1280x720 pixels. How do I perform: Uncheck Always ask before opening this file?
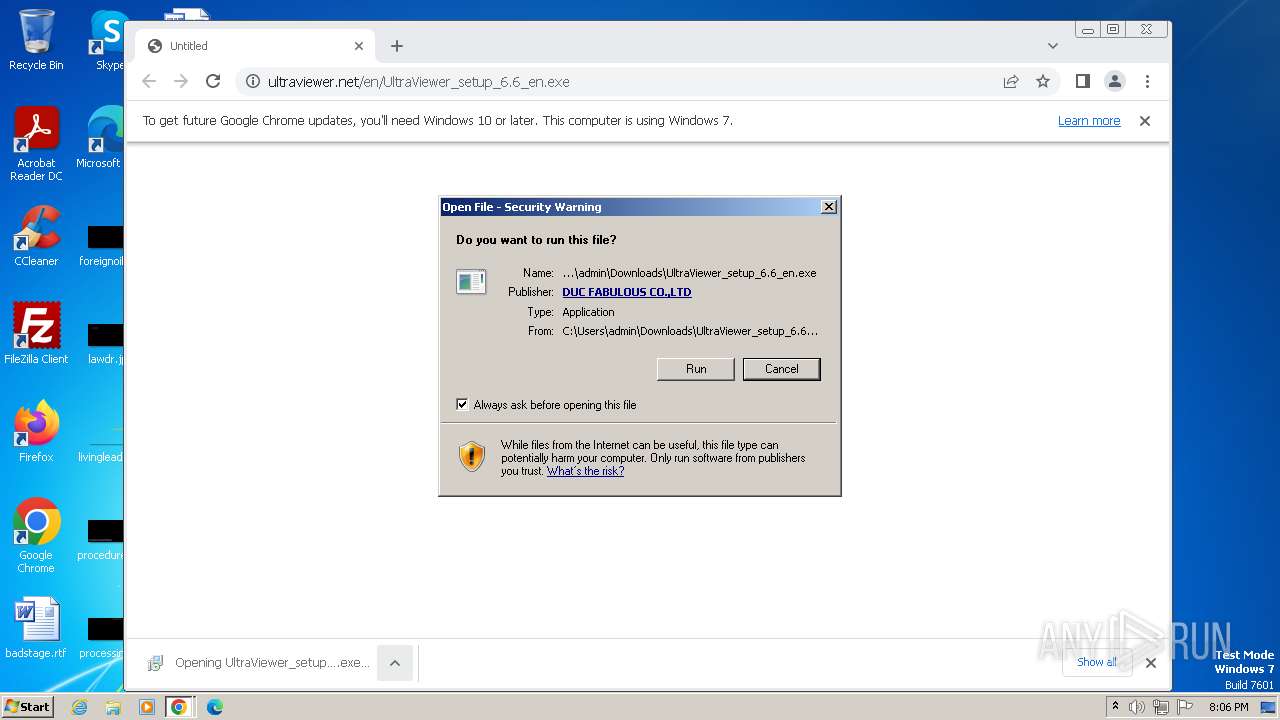point(462,405)
